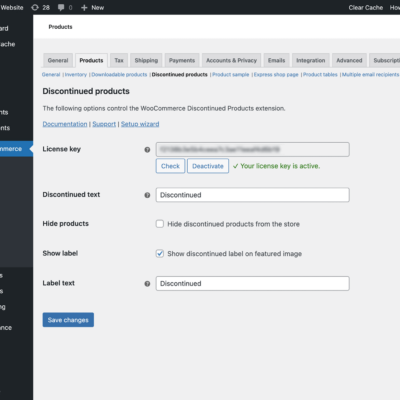Click the Save changes button
Viewport: 400px width, 400px height.
pyautogui.click(x=68, y=320)
